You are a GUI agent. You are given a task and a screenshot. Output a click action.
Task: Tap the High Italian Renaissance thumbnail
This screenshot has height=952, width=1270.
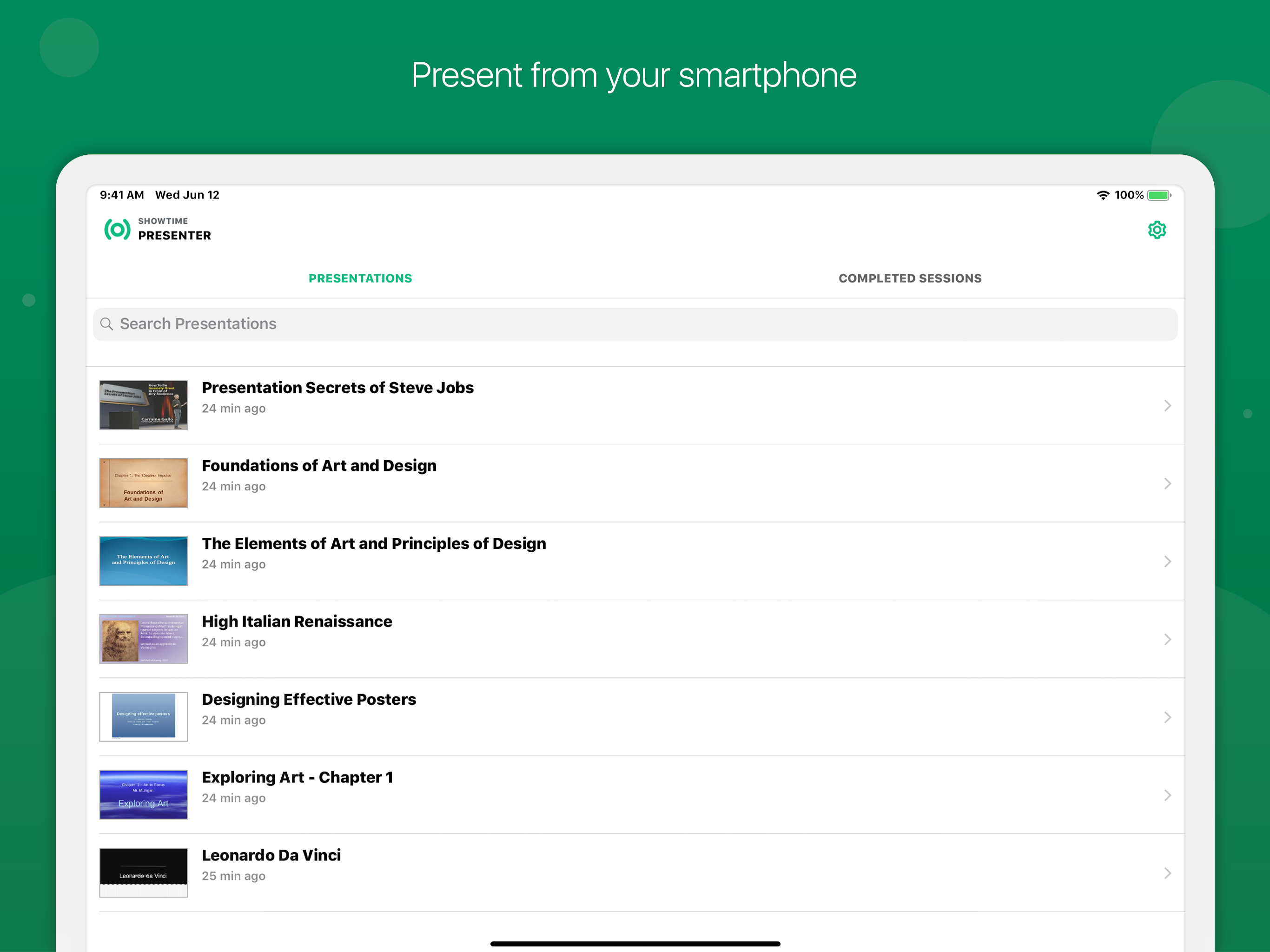click(x=144, y=639)
